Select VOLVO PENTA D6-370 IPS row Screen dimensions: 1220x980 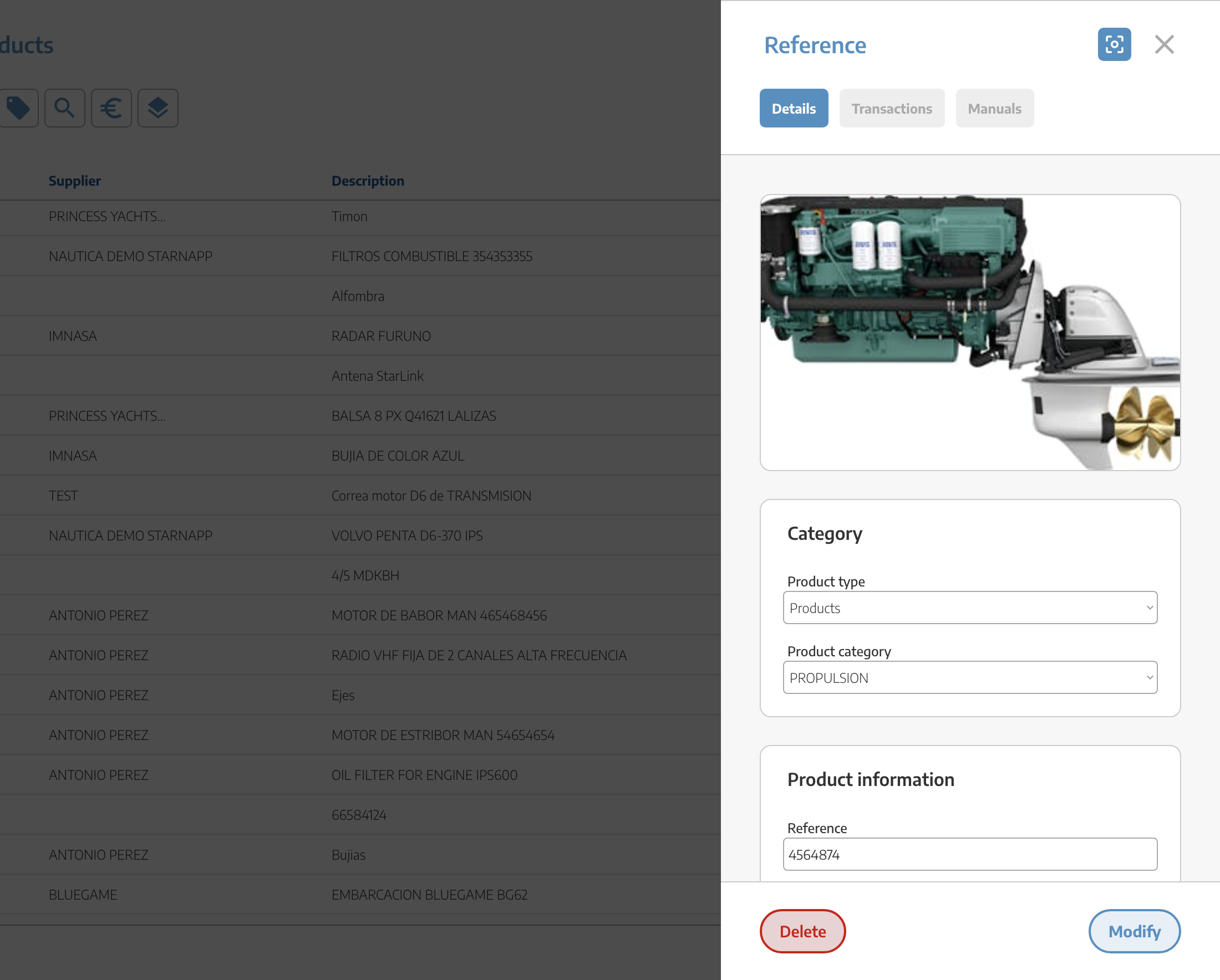click(360, 535)
